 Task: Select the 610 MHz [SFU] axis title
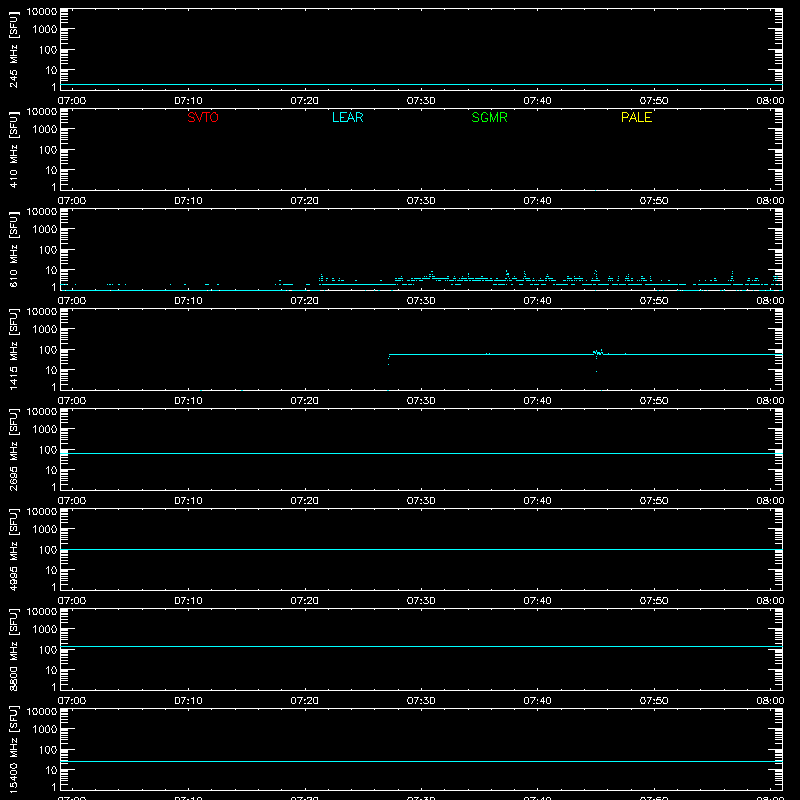coord(13,249)
